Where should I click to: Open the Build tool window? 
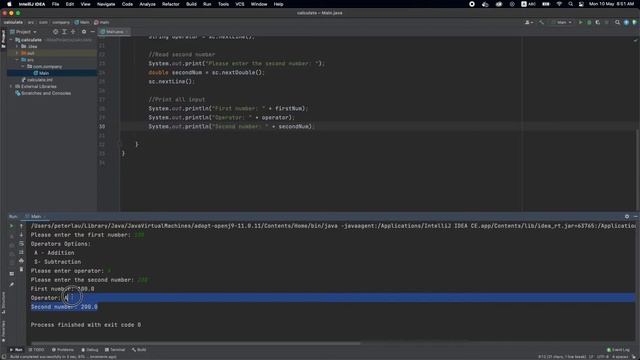tap(139, 350)
